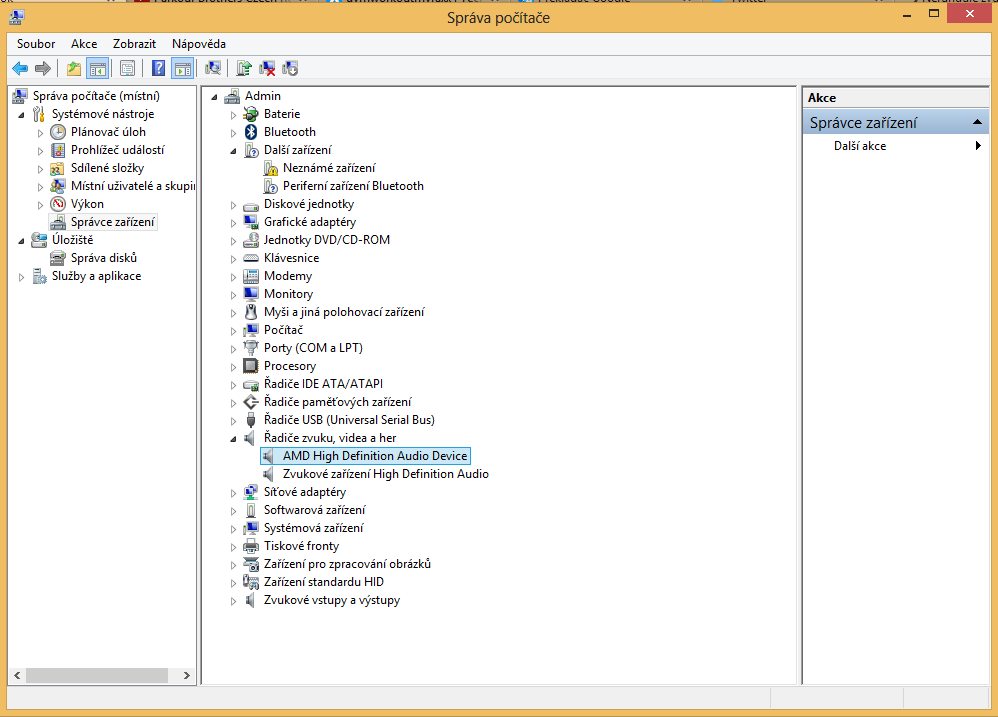Screen dimensions: 998x717
Task: Select Zvukové vstupy a výstupy category
Action: click(x=332, y=600)
